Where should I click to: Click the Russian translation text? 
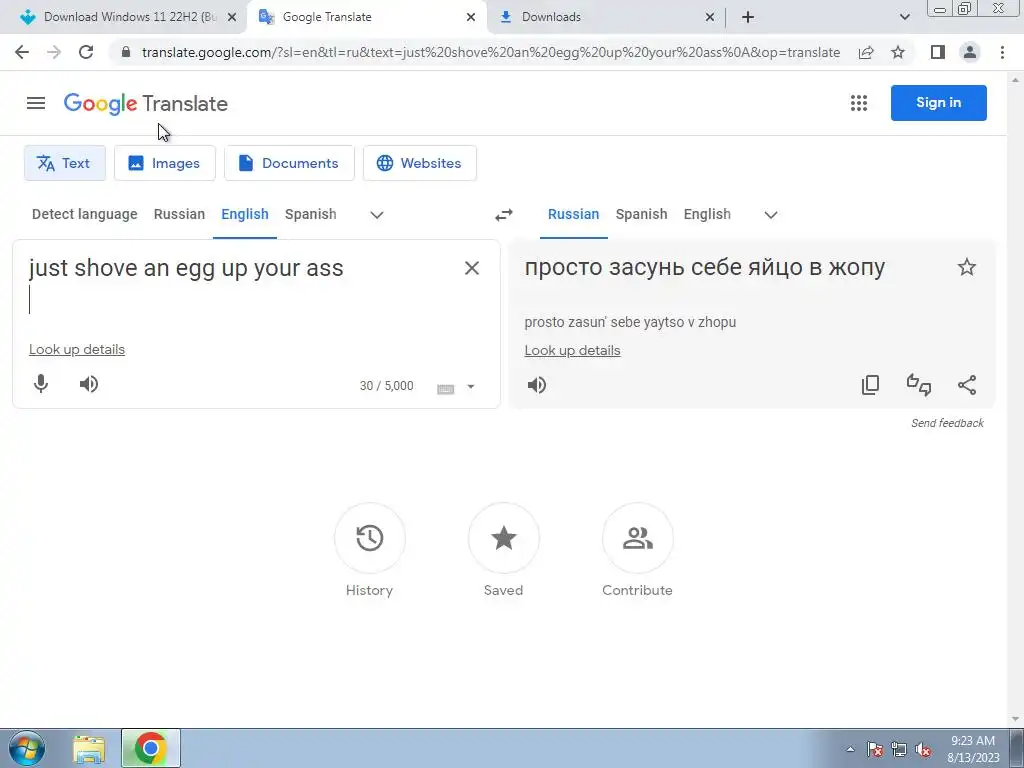point(705,267)
